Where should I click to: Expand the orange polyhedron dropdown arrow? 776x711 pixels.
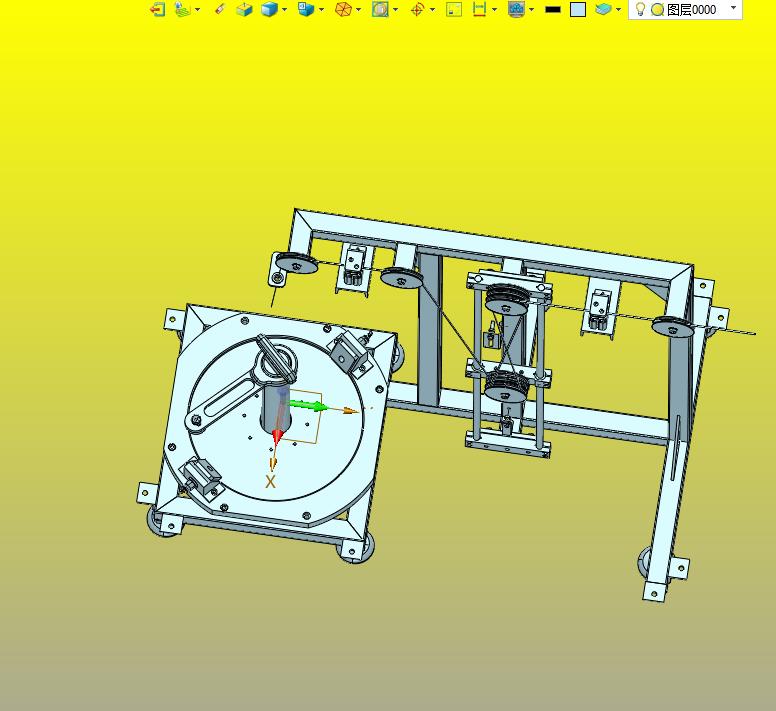coord(358,9)
